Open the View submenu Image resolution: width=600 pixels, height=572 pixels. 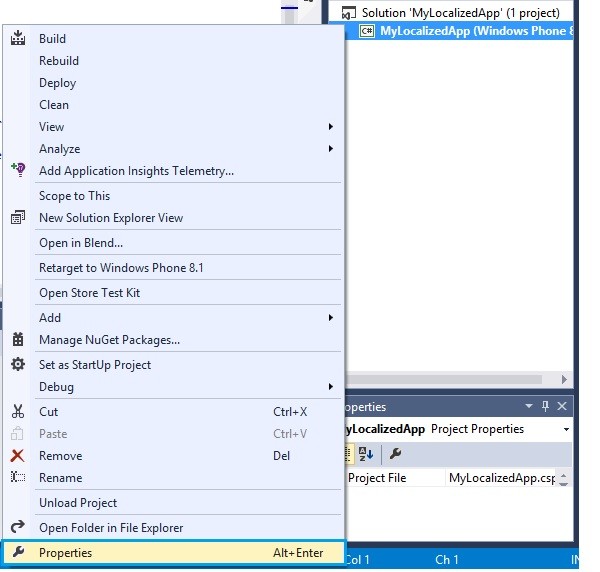click(172, 126)
